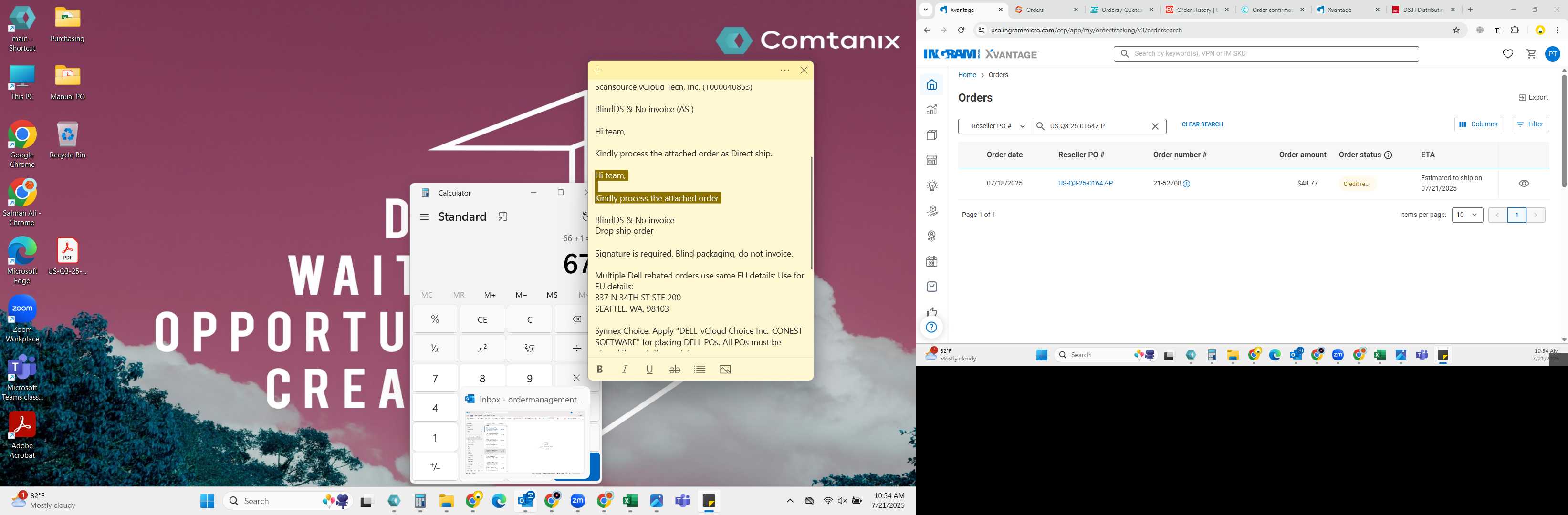Click Calculator plus/minus sign key

435,467
